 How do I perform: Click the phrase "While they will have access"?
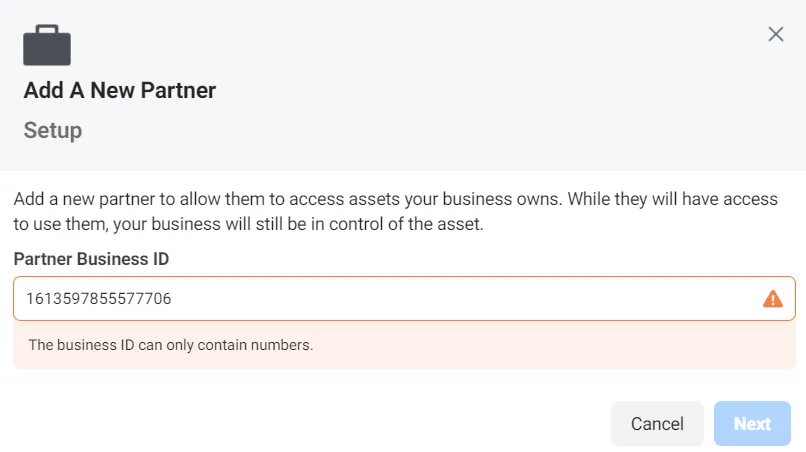pyautogui.click(x=672, y=199)
